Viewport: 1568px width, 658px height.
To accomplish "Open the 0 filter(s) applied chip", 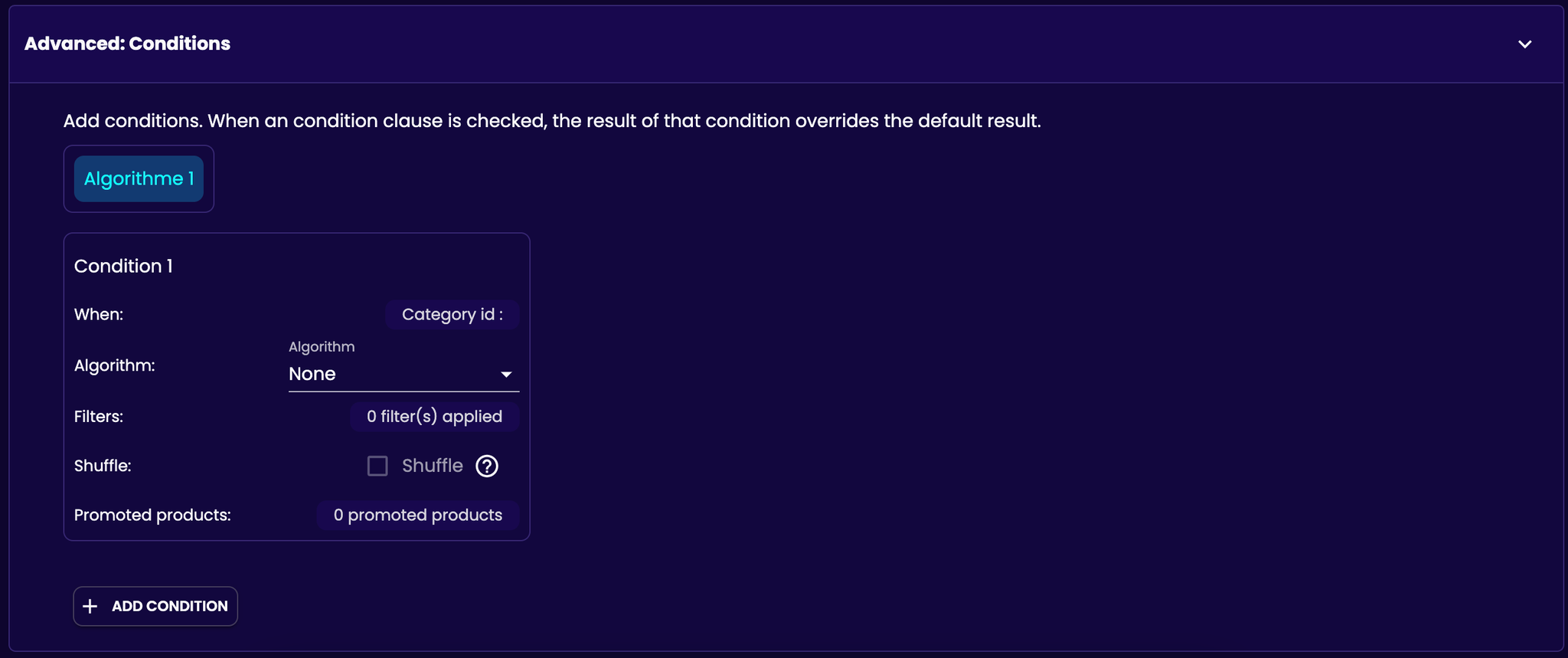I will click(x=434, y=417).
